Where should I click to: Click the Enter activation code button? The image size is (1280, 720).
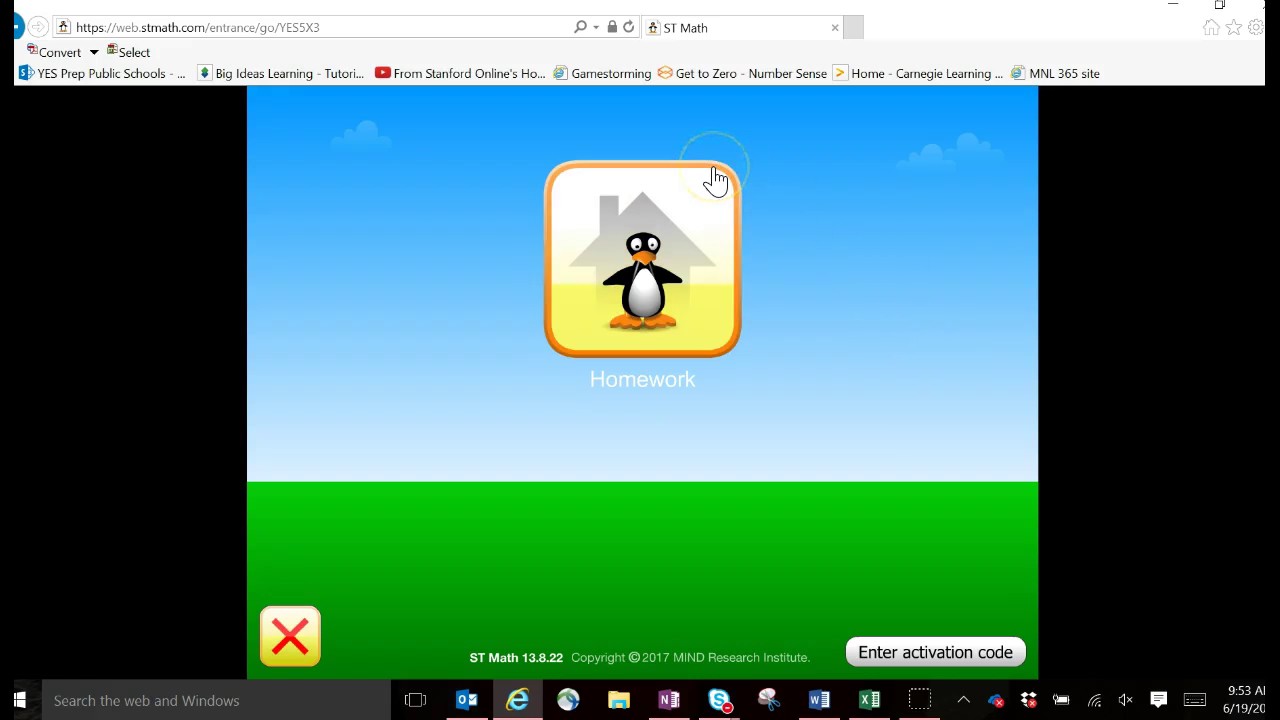935,652
